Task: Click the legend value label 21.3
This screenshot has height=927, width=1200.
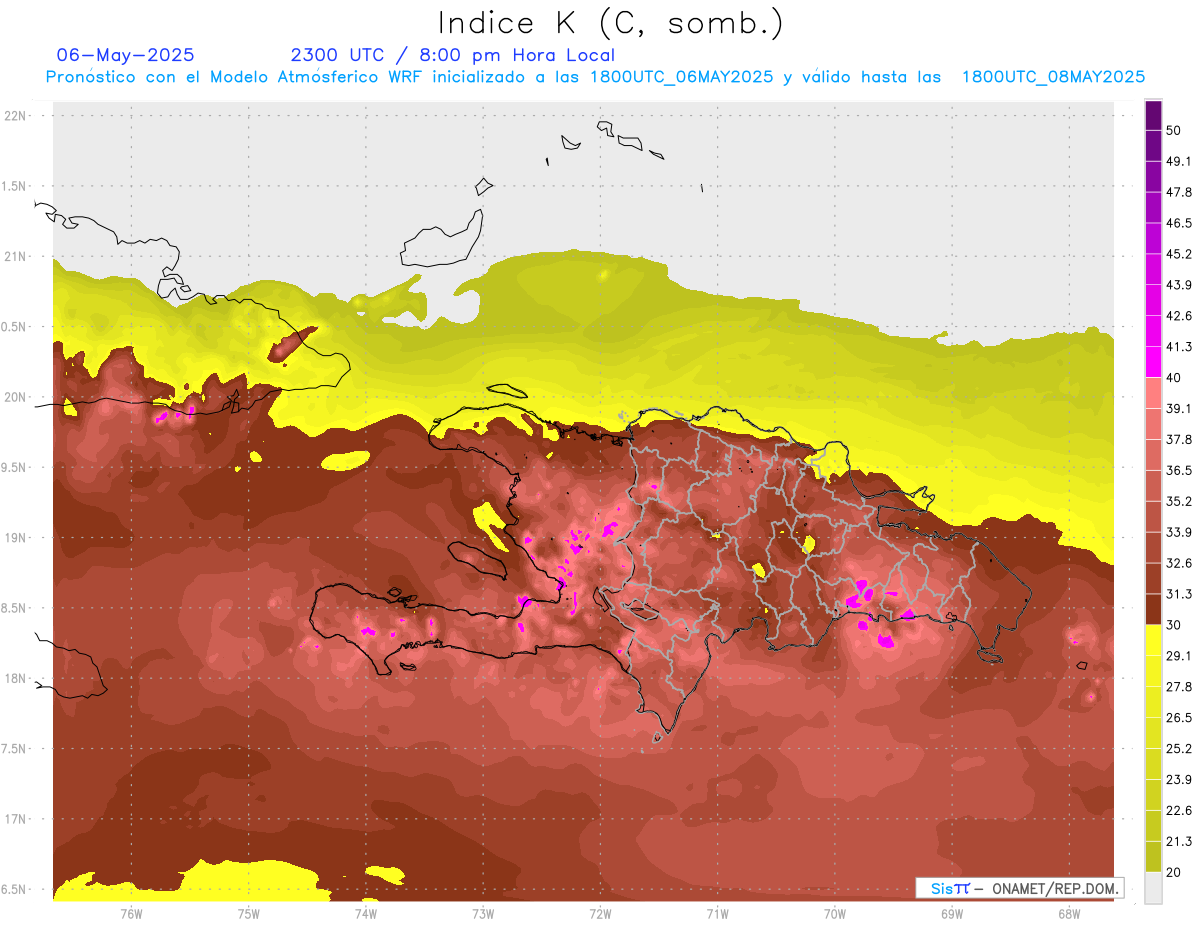Action: 1179,842
